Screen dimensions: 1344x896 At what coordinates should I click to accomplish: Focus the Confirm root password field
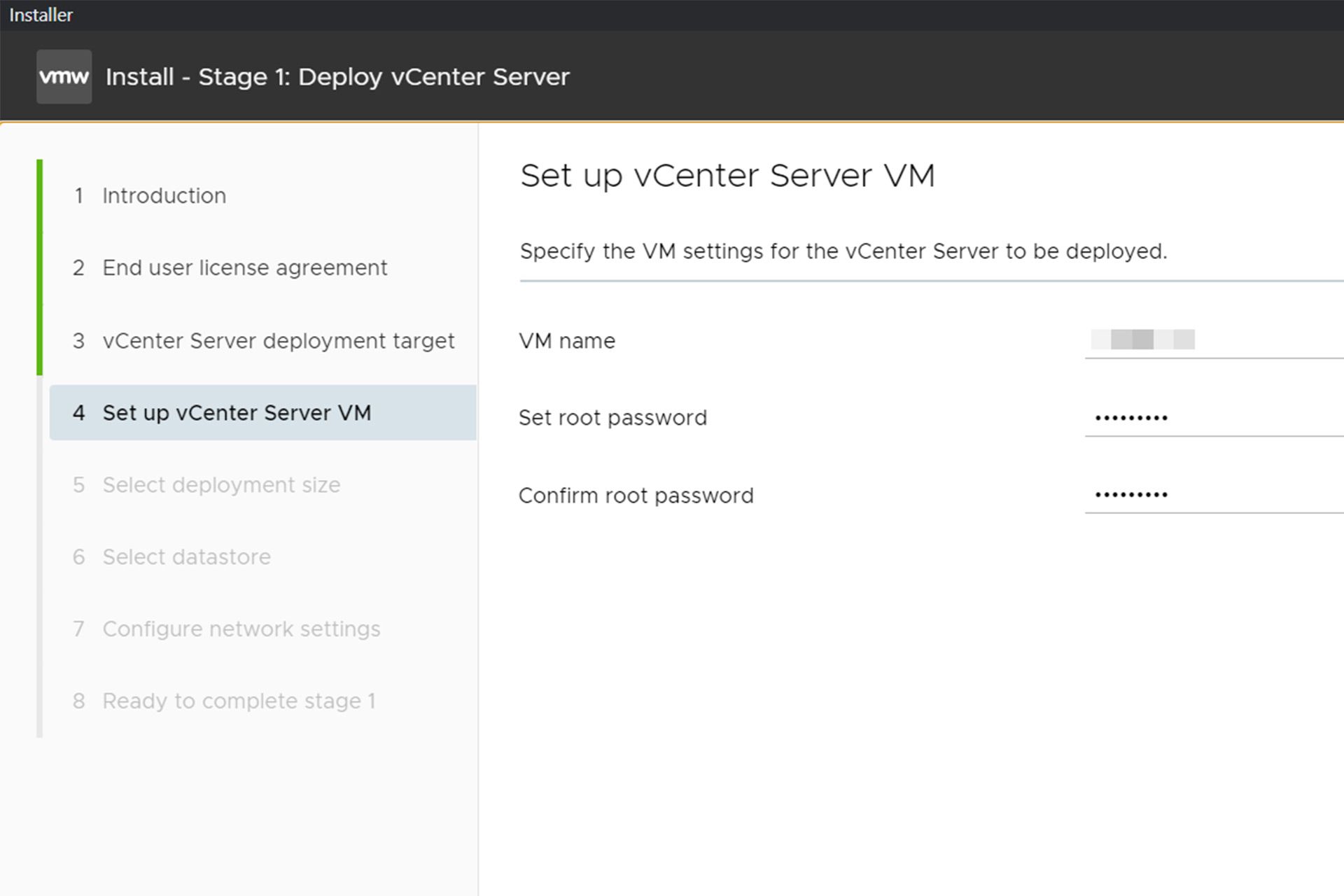click(x=1214, y=495)
